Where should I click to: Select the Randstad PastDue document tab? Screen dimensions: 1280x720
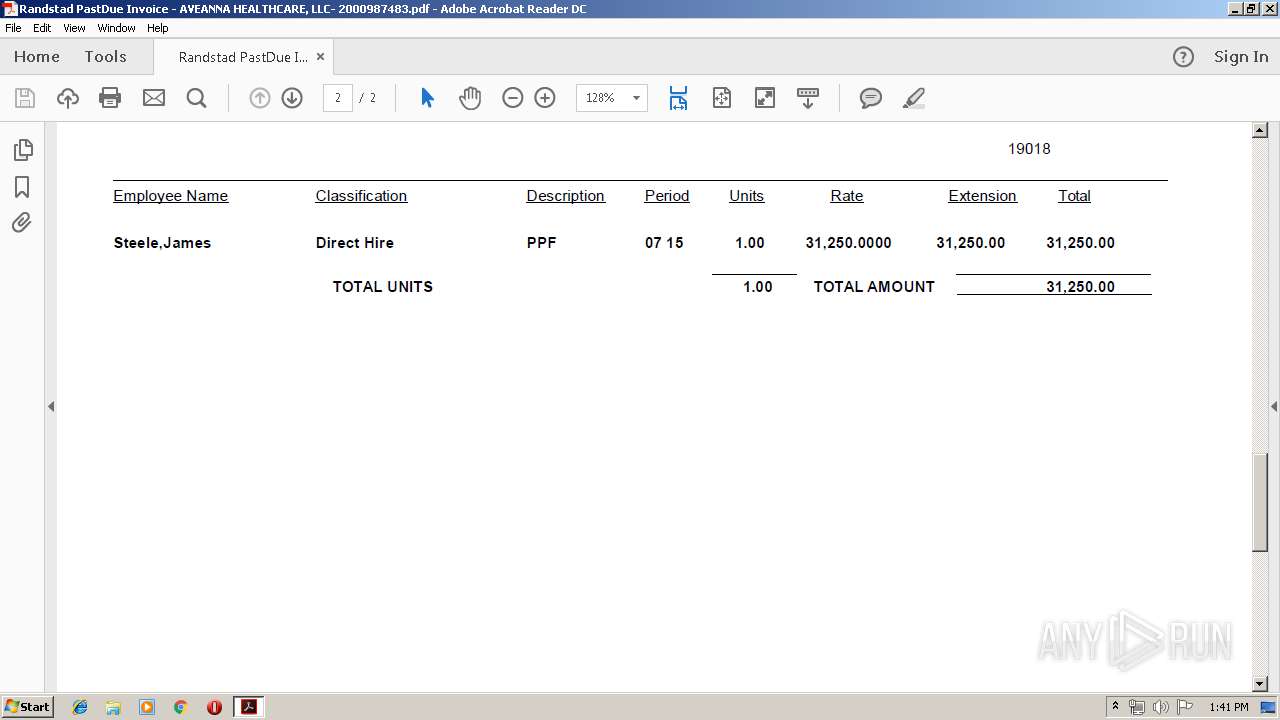243,57
